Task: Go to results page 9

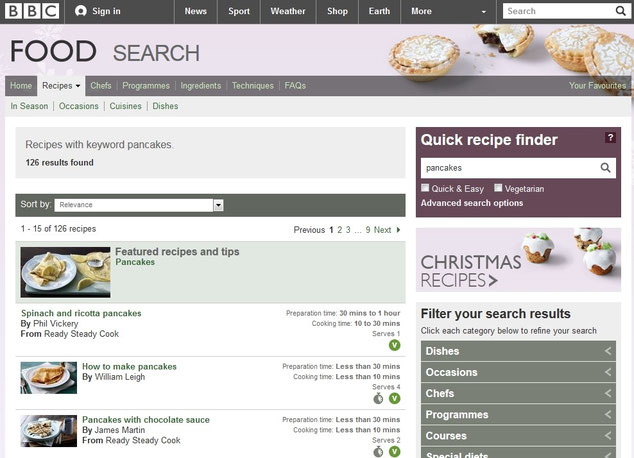Action: [x=368, y=230]
